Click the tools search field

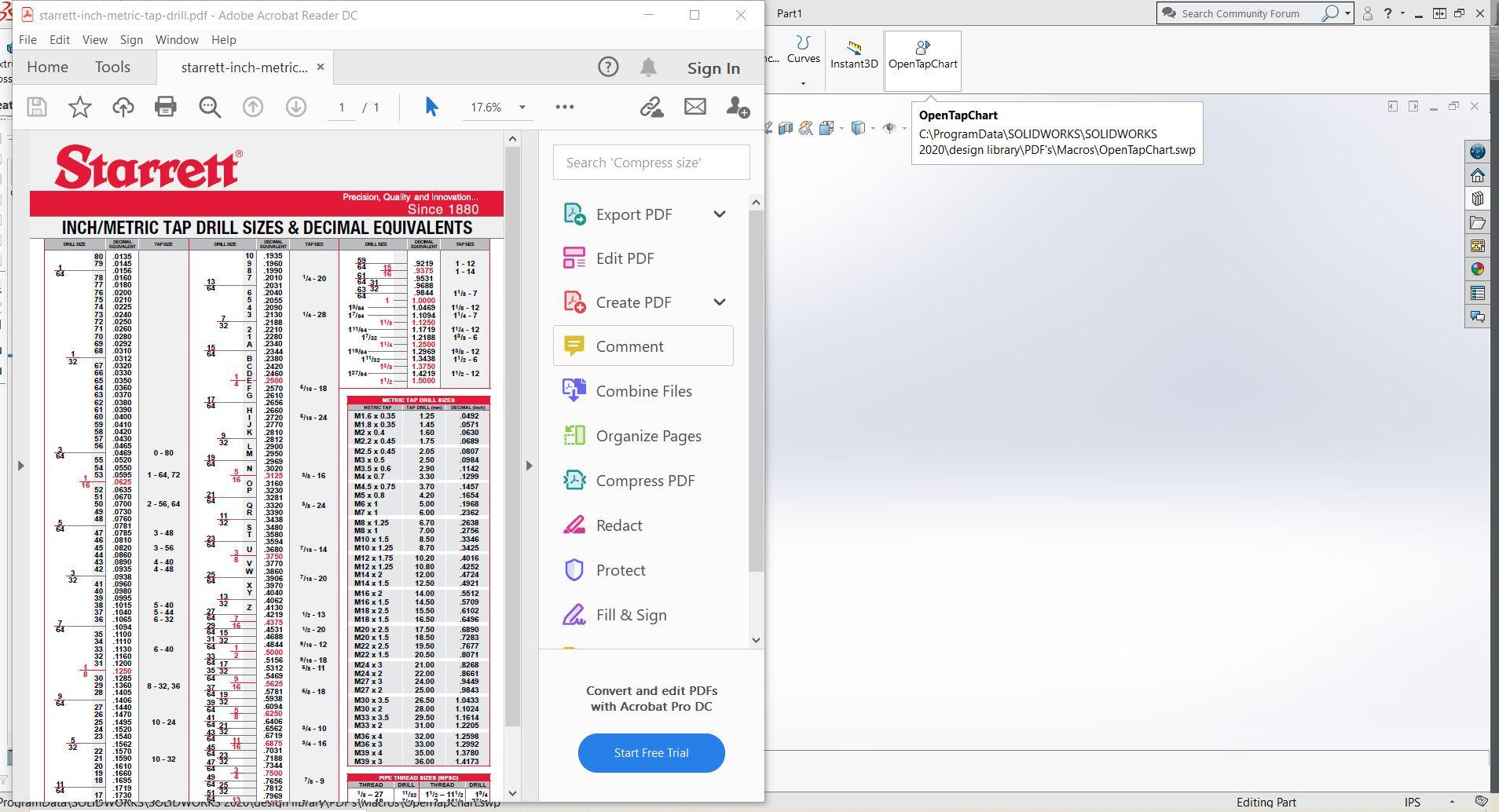coord(651,163)
